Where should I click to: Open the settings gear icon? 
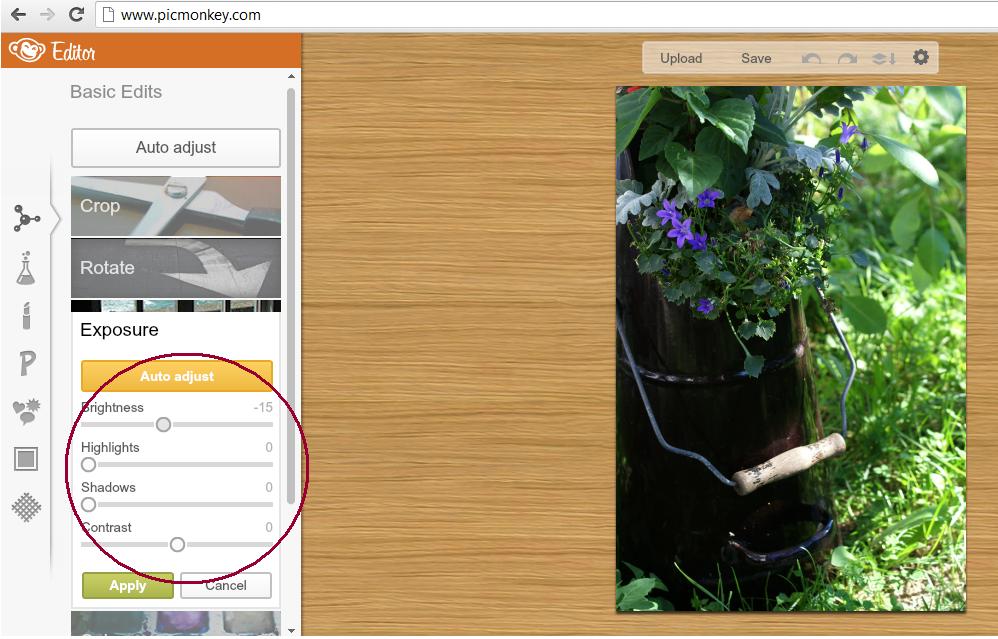(x=920, y=57)
